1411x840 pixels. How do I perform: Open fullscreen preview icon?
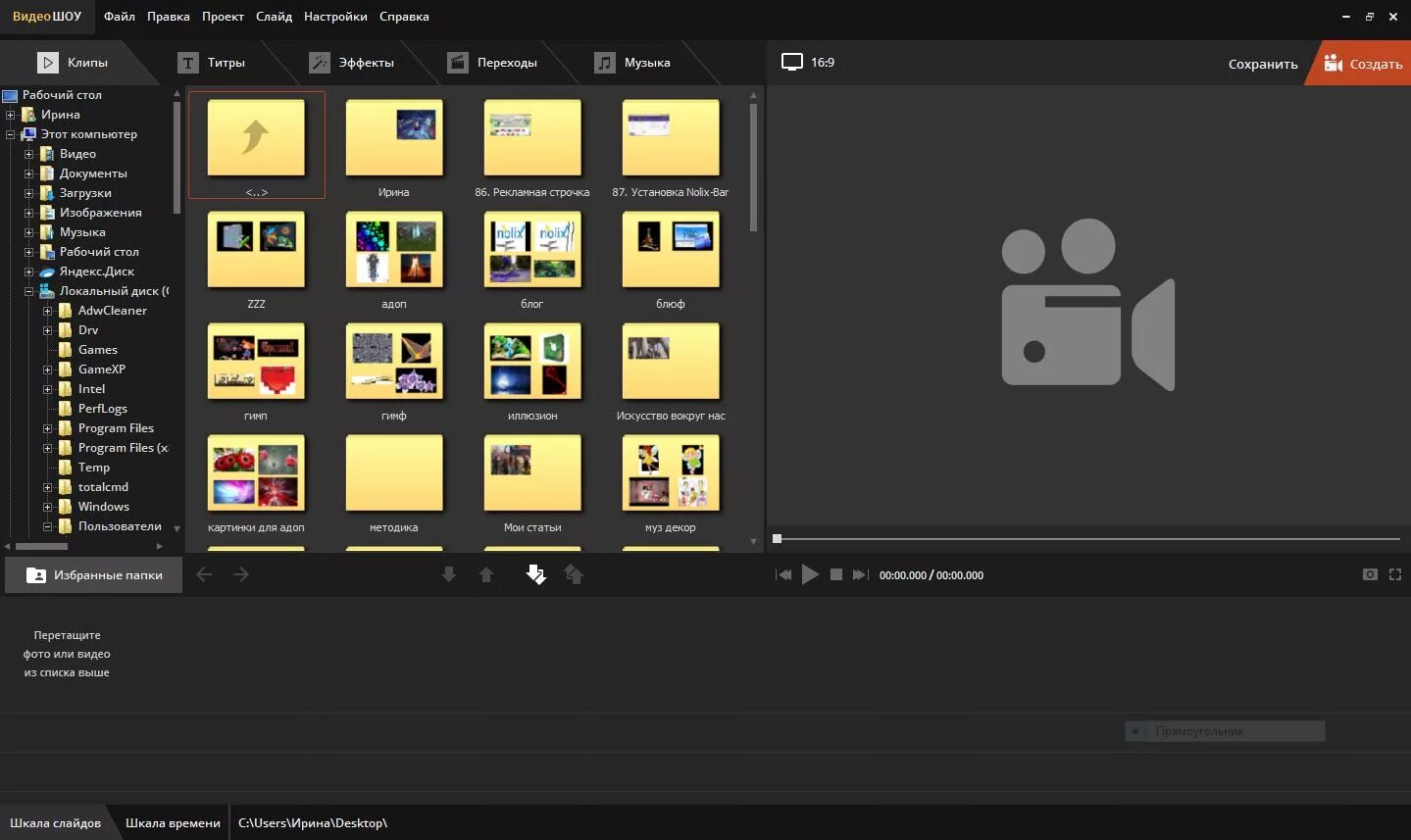(x=1395, y=574)
